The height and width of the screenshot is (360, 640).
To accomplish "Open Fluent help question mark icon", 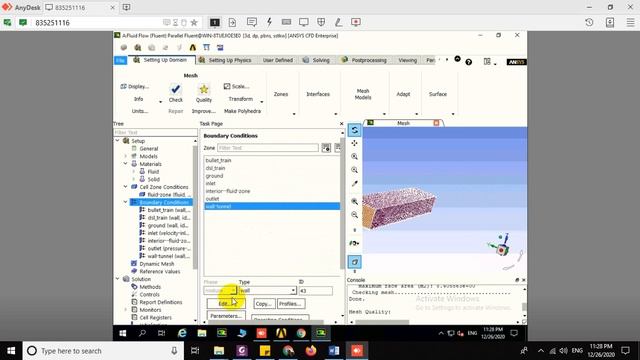I will 469,62.
